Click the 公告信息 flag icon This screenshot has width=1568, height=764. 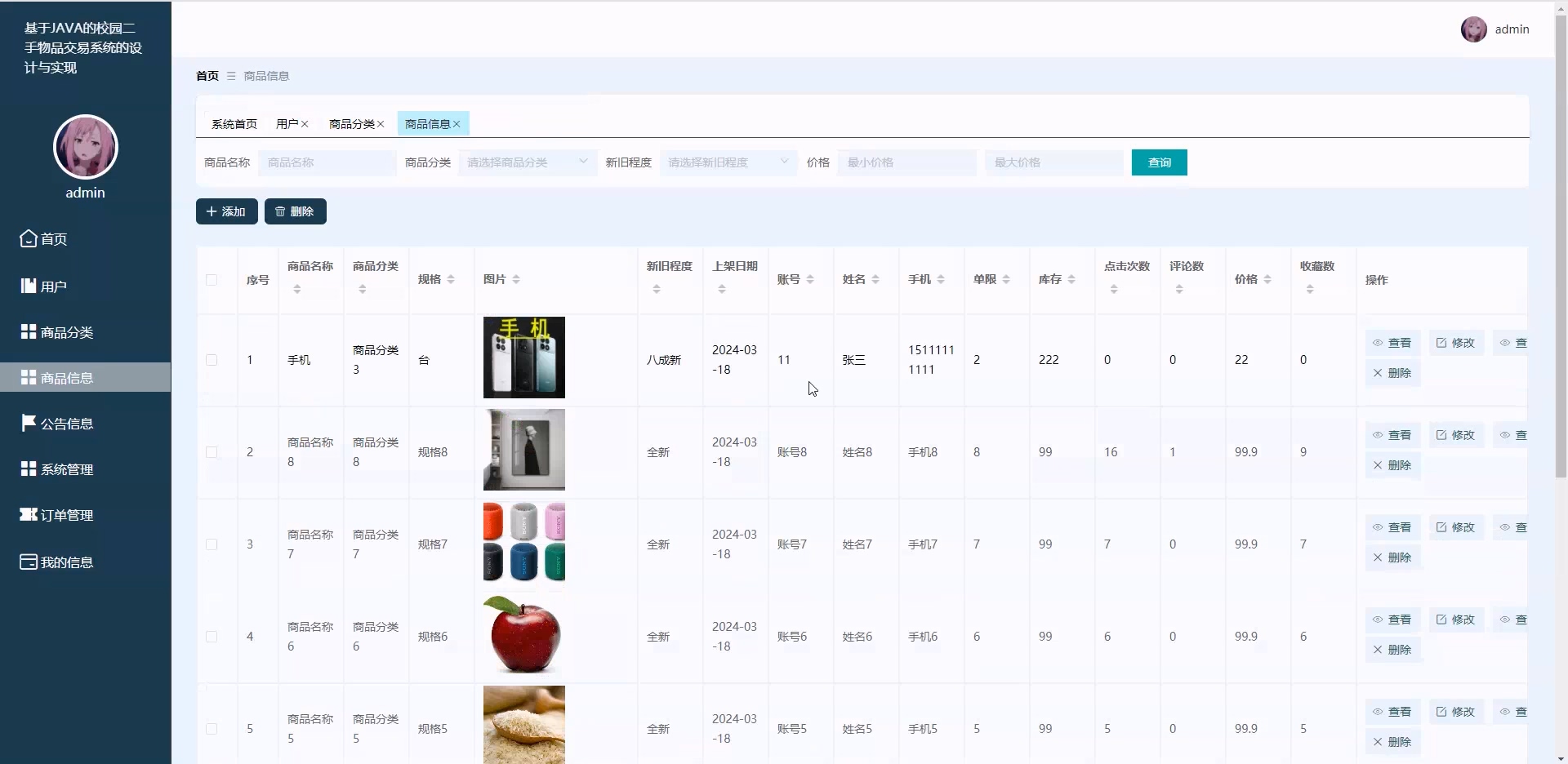click(x=29, y=423)
